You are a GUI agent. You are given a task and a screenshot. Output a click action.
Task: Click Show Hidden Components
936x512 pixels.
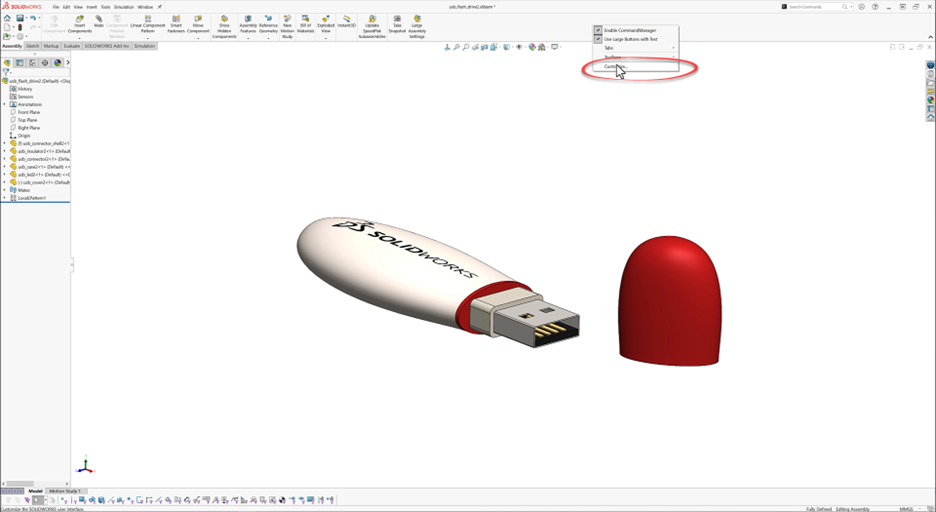[224, 27]
